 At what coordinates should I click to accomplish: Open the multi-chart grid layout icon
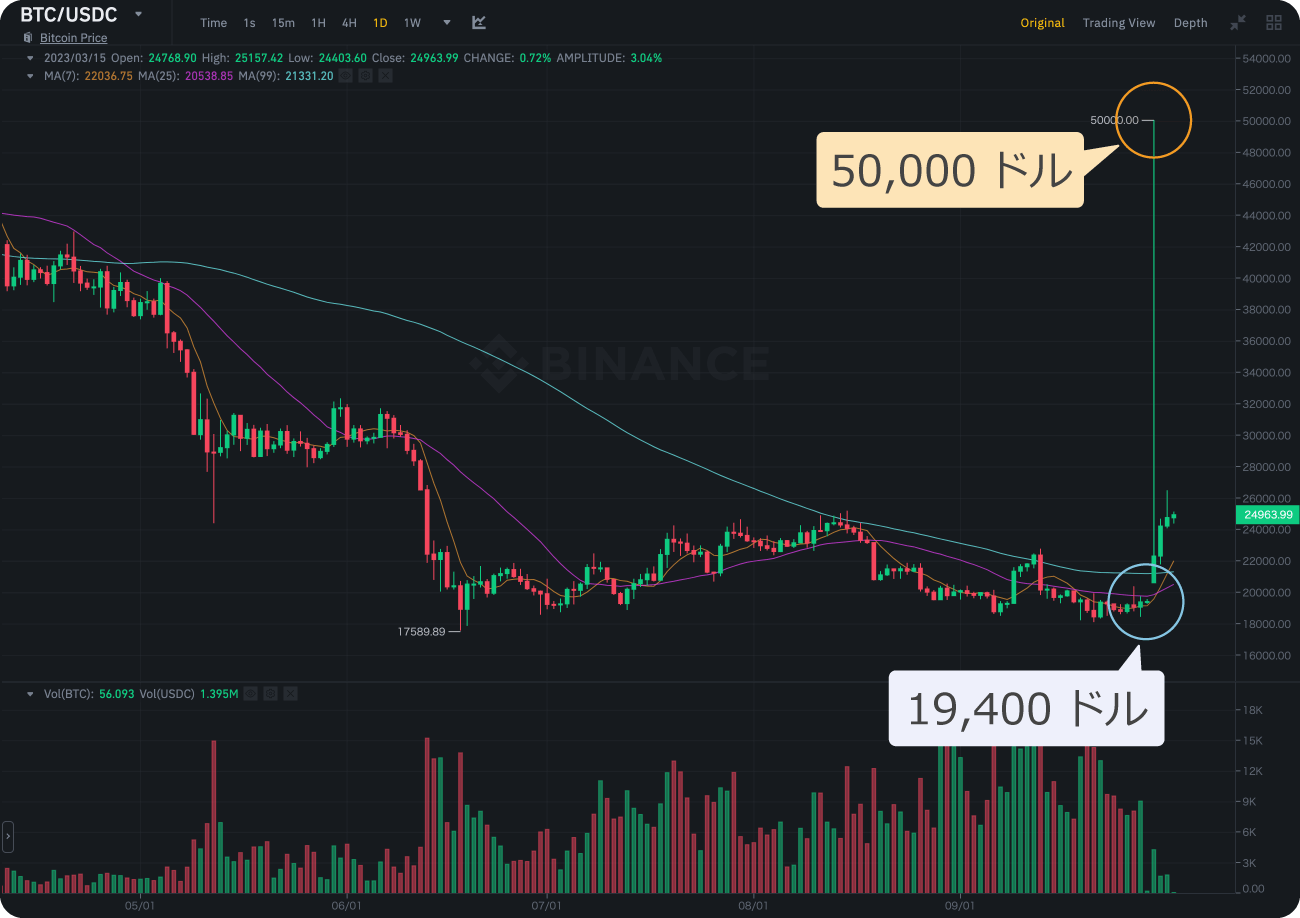click(x=1274, y=22)
